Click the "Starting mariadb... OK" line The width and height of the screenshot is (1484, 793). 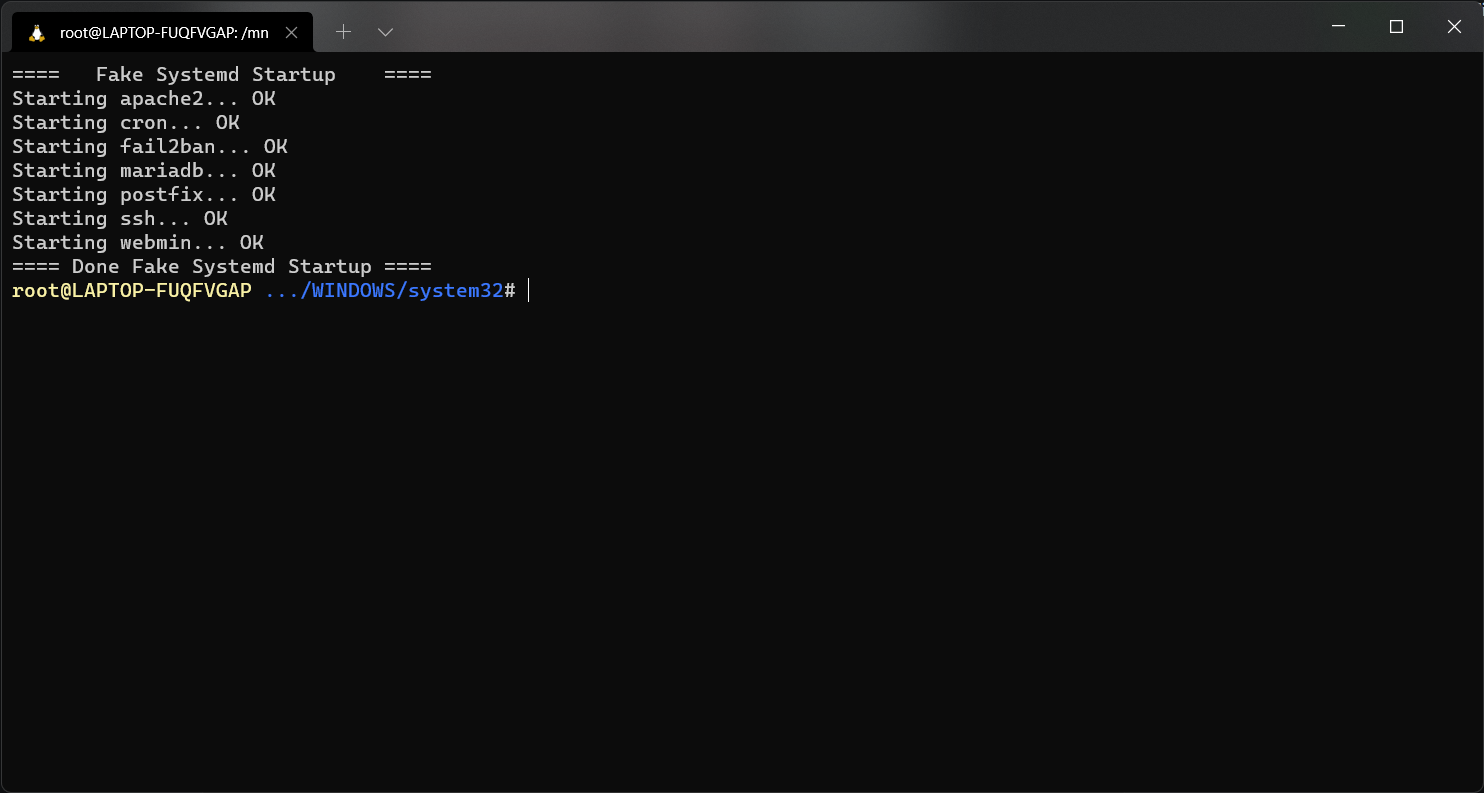pos(143,171)
